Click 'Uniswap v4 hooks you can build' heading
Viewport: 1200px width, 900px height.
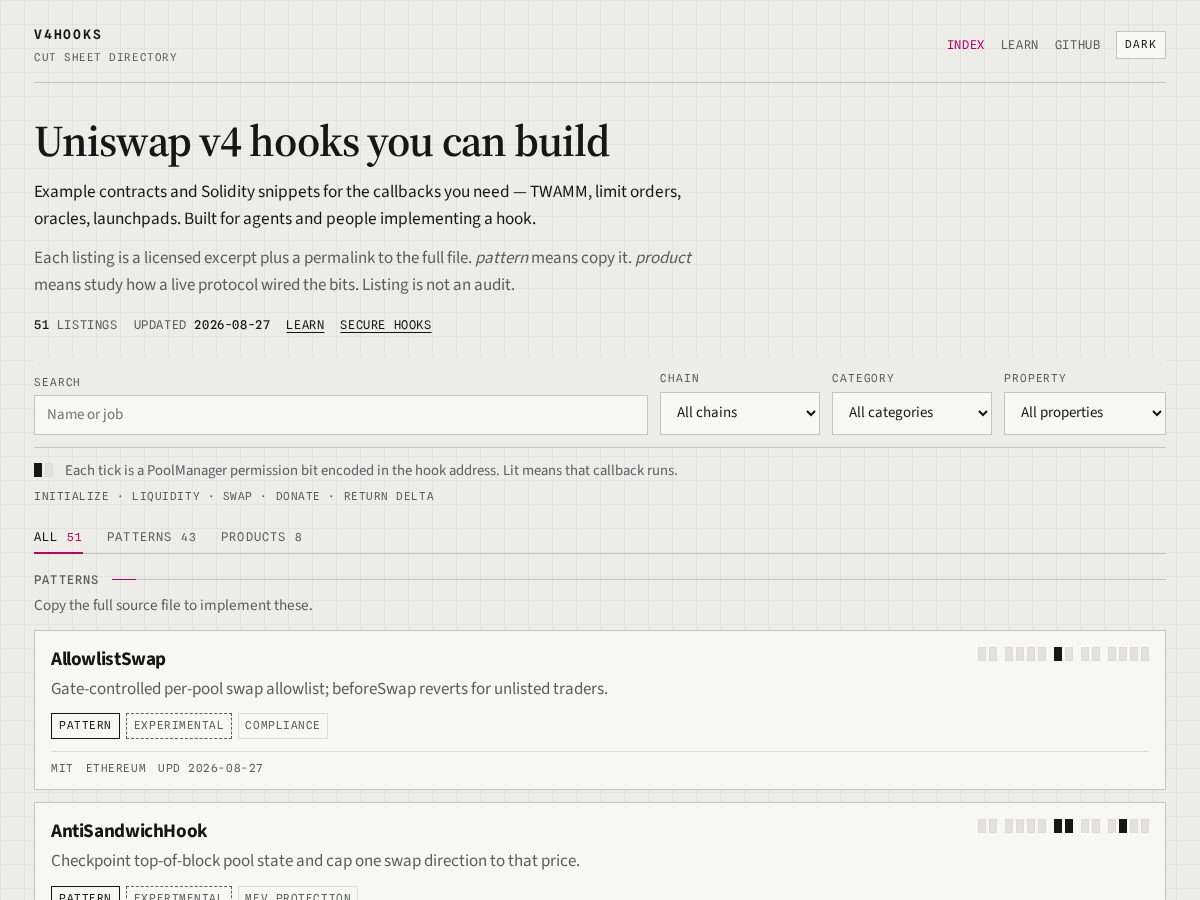(322, 142)
